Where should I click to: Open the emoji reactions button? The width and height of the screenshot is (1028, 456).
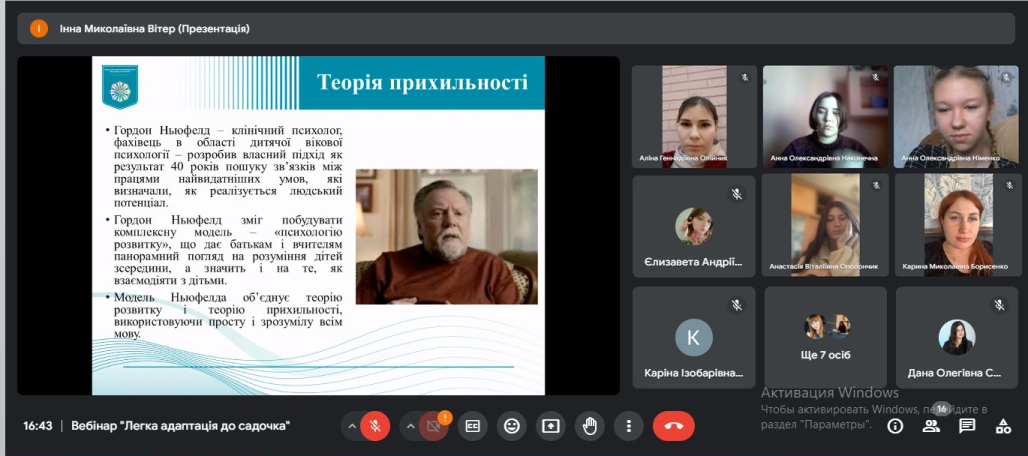point(511,427)
